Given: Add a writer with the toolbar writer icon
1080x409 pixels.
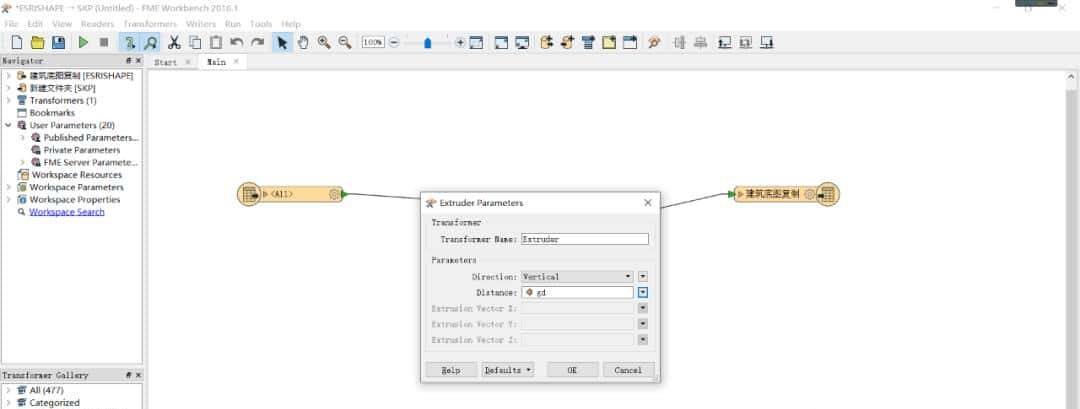Looking at the screenshot, I should pos(568,43).
